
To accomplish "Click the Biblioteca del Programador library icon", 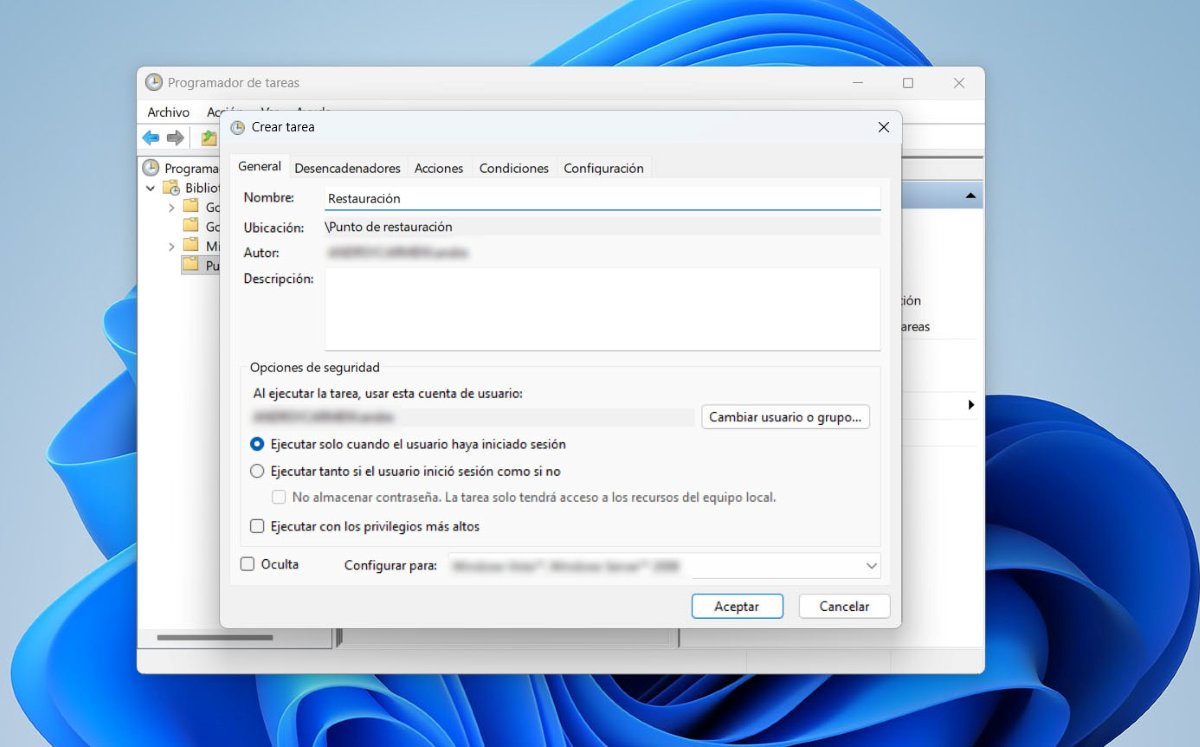I will tap(172, 187).
